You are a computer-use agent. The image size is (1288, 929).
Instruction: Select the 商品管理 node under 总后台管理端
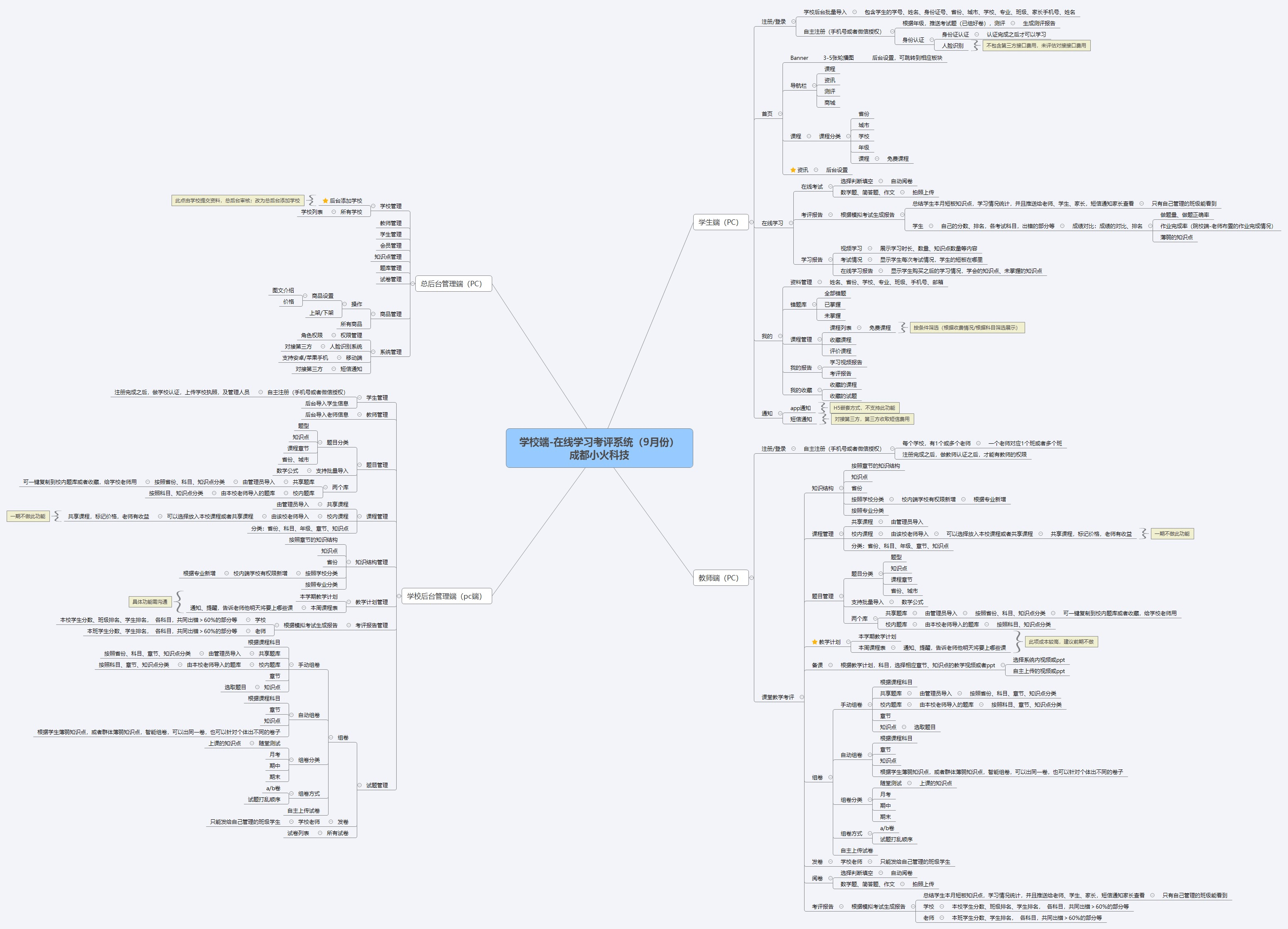click(x=391, y=314)
